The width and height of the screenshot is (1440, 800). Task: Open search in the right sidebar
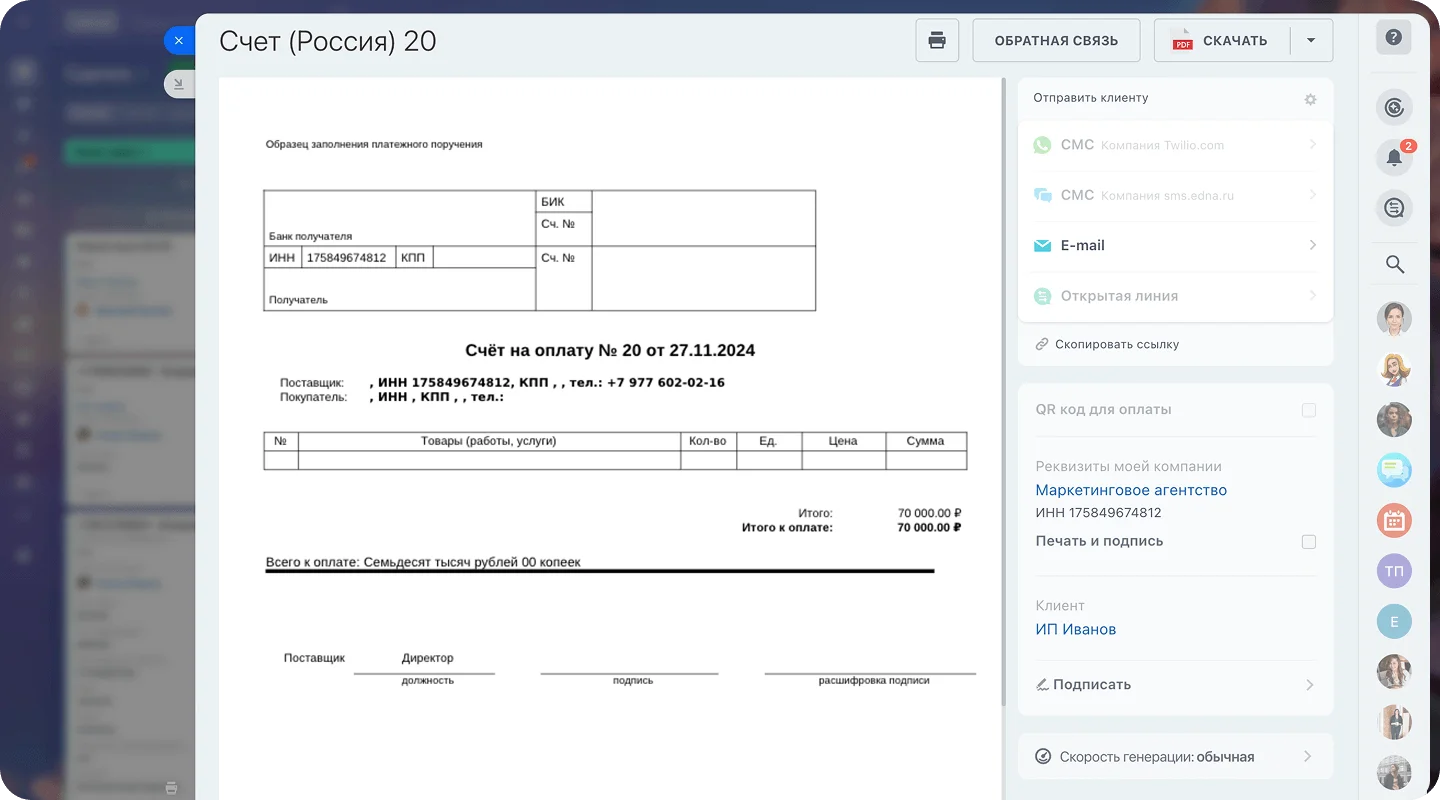[1394, 265]
